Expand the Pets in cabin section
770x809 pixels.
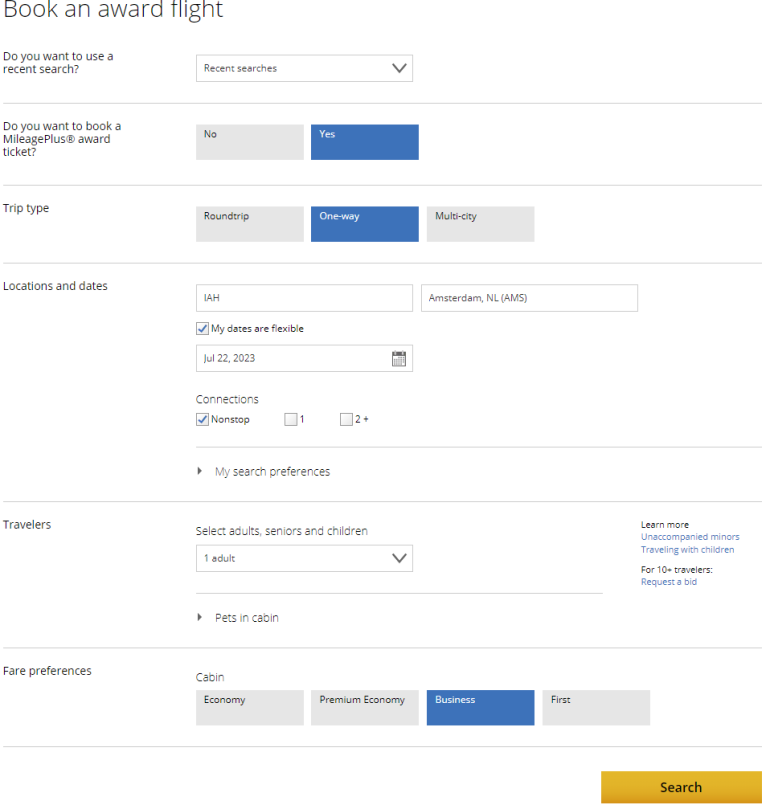coord(246,618)
